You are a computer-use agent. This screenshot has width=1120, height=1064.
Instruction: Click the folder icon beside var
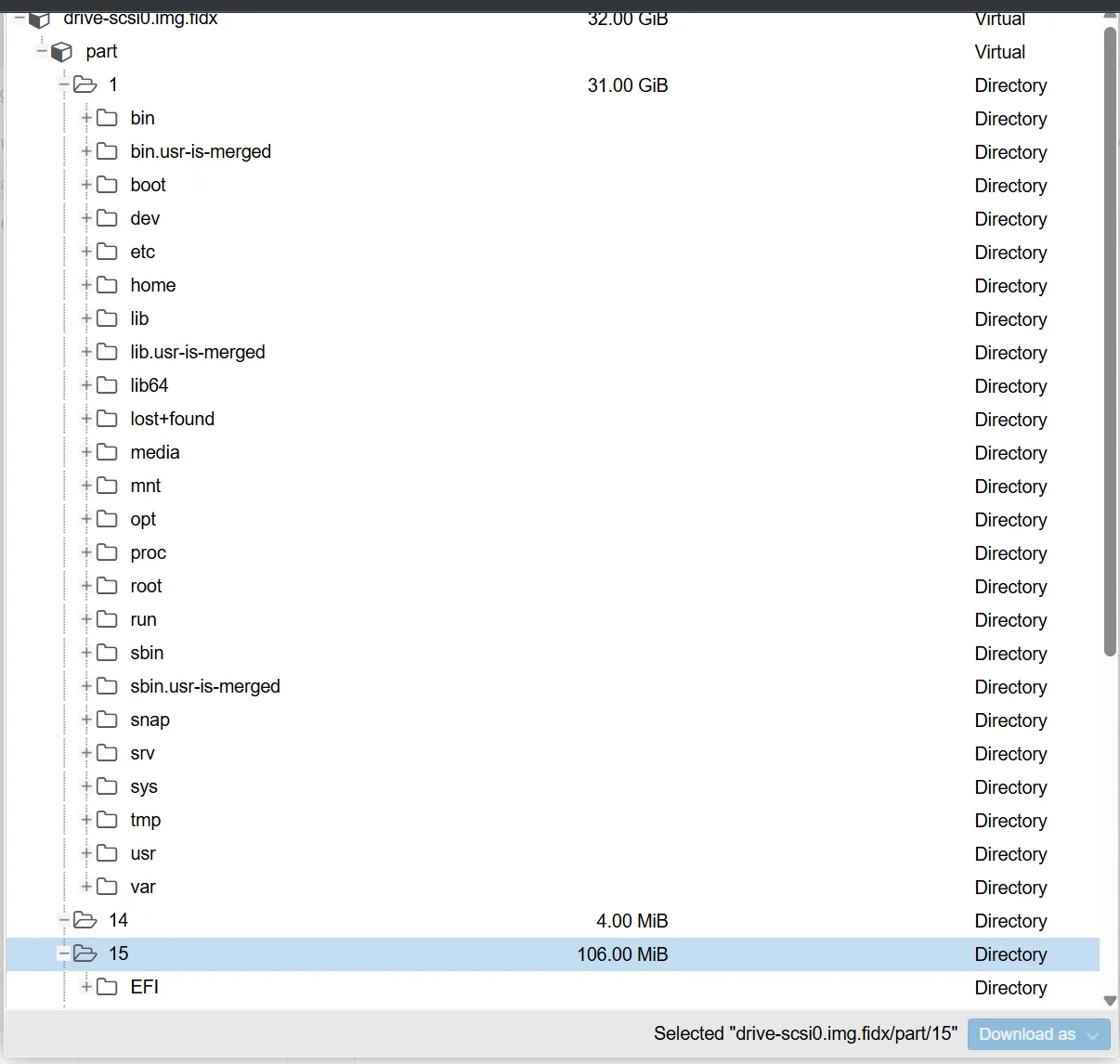[107, 887]
